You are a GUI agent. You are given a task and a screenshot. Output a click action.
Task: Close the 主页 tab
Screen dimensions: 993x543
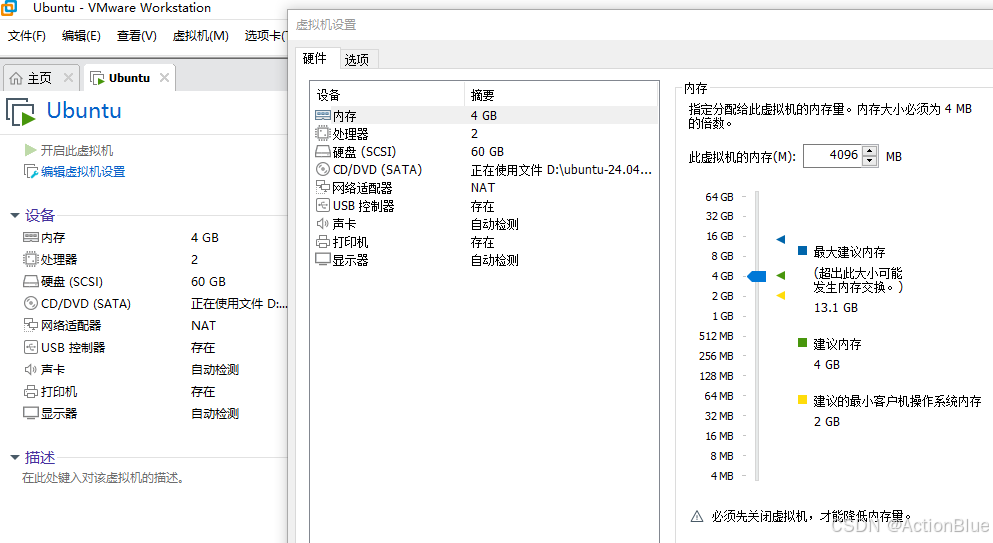[68, 77]
